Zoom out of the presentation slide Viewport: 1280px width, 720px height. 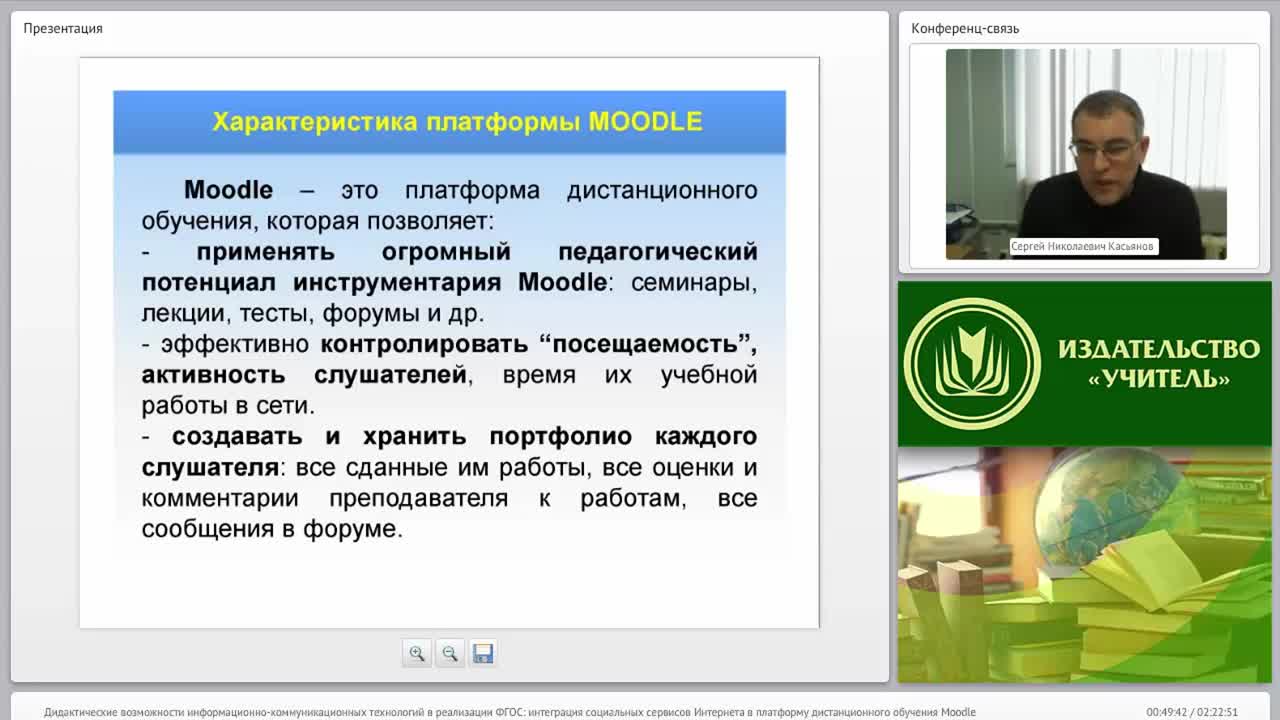(449, 653)
